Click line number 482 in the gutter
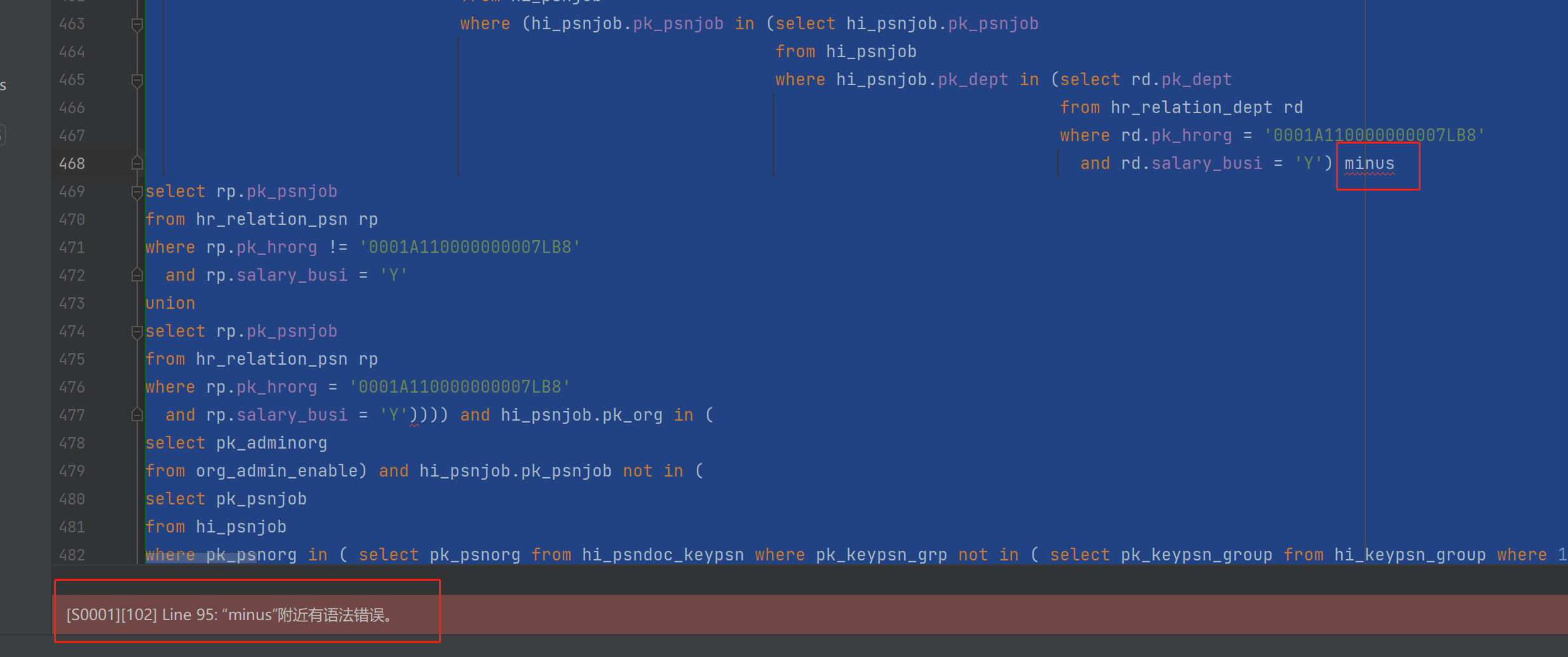 72,555
